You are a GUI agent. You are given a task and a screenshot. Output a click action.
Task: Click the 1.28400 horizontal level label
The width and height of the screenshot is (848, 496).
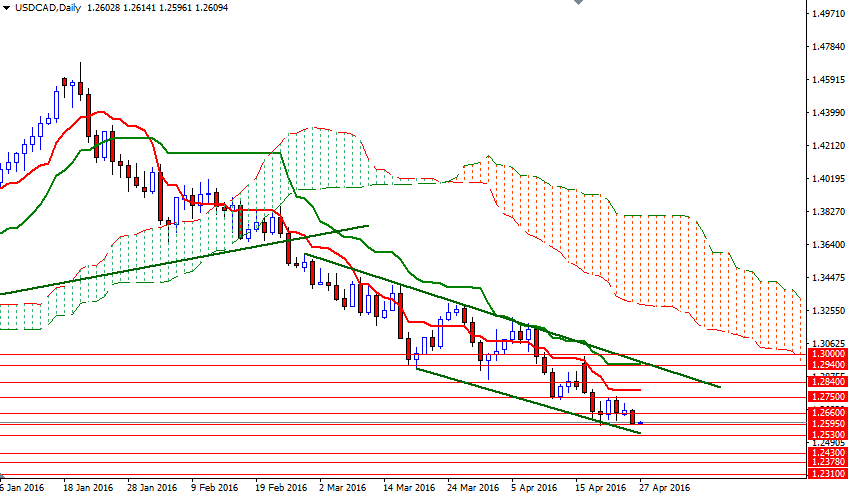tap(827, 382)
